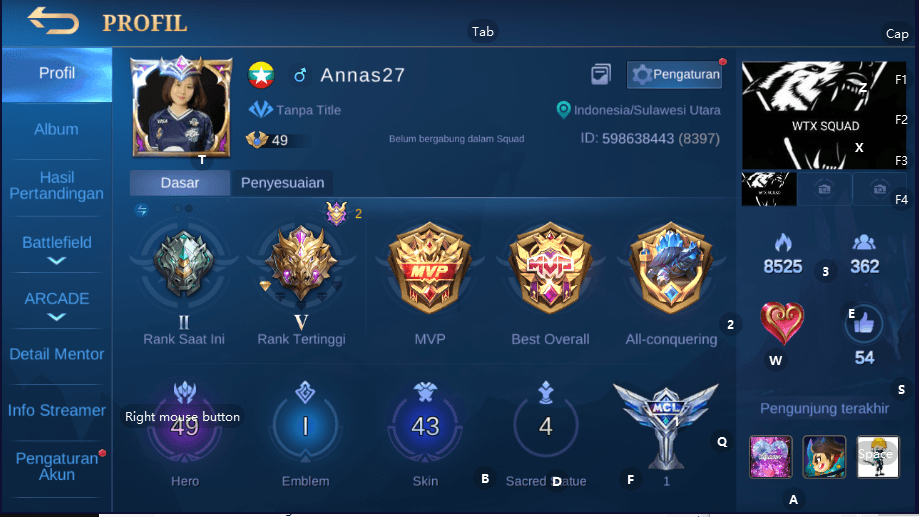
Task: Expand the Battlefield section
Action: pyautogui.click(x=57, y=250)
